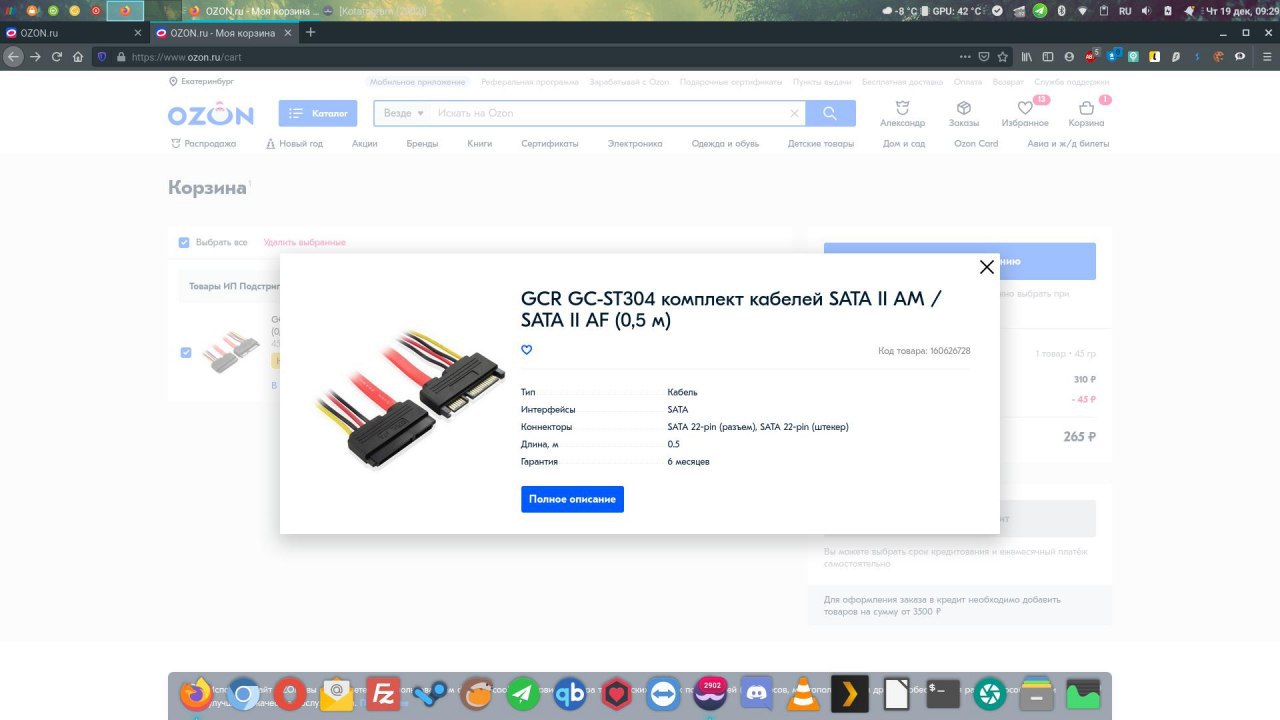Click the OZON logo

coord(210,114)
